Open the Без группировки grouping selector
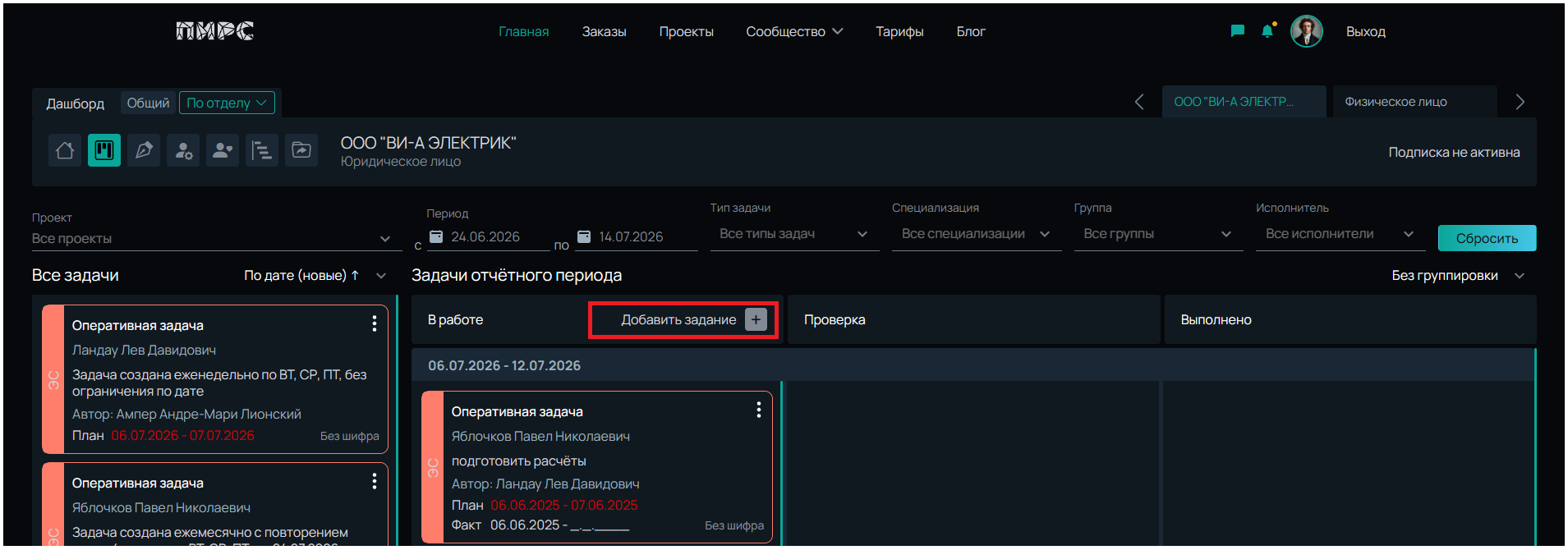1568x550 pixels. [x=1458, y=276]
